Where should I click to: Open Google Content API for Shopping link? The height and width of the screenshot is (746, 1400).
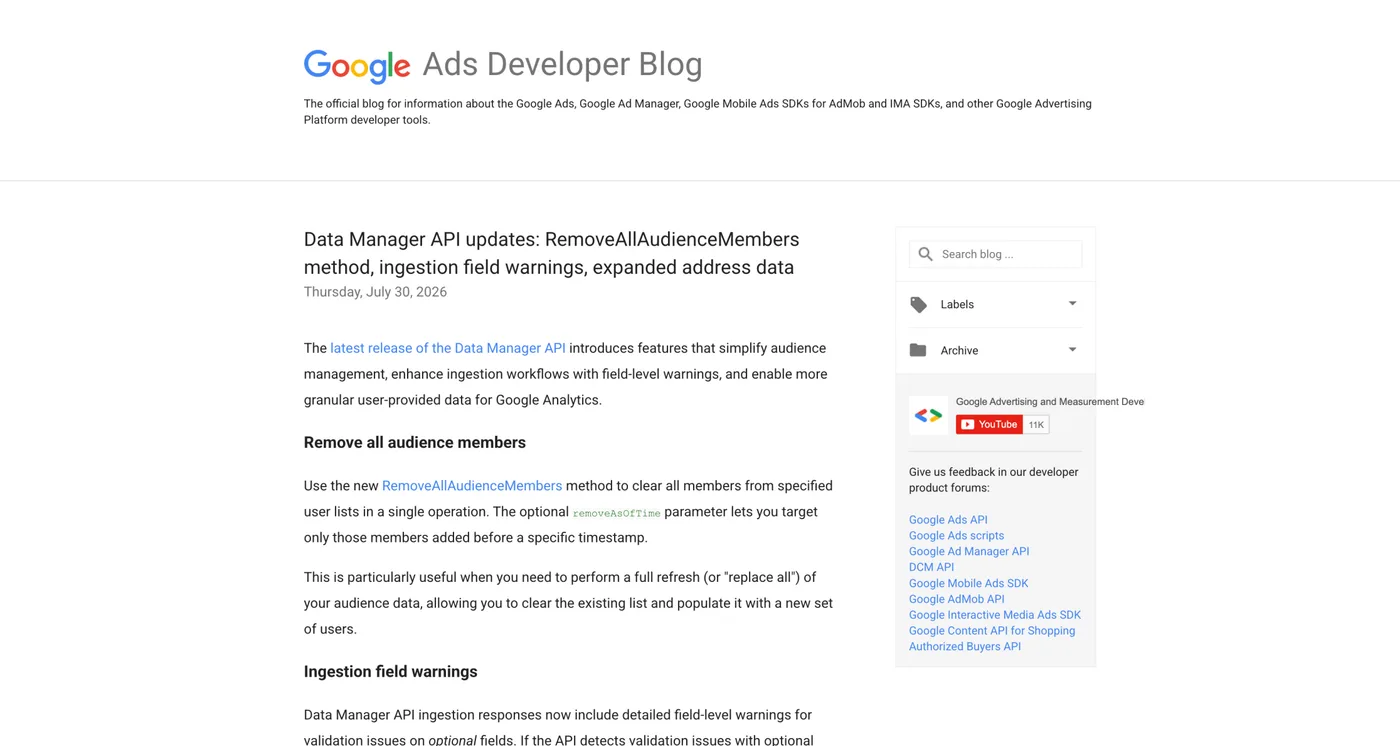click(x=992, y=631)
